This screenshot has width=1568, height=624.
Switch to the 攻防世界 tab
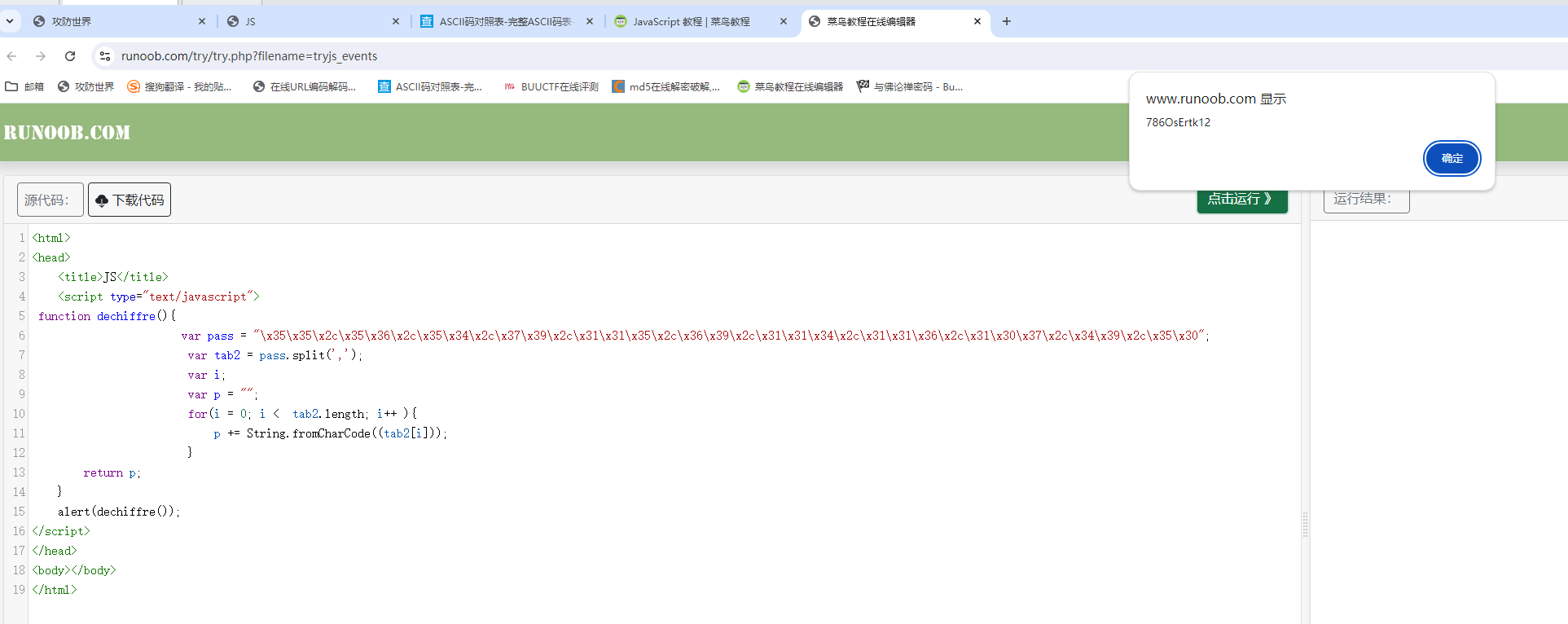click(x=118, y=22)
